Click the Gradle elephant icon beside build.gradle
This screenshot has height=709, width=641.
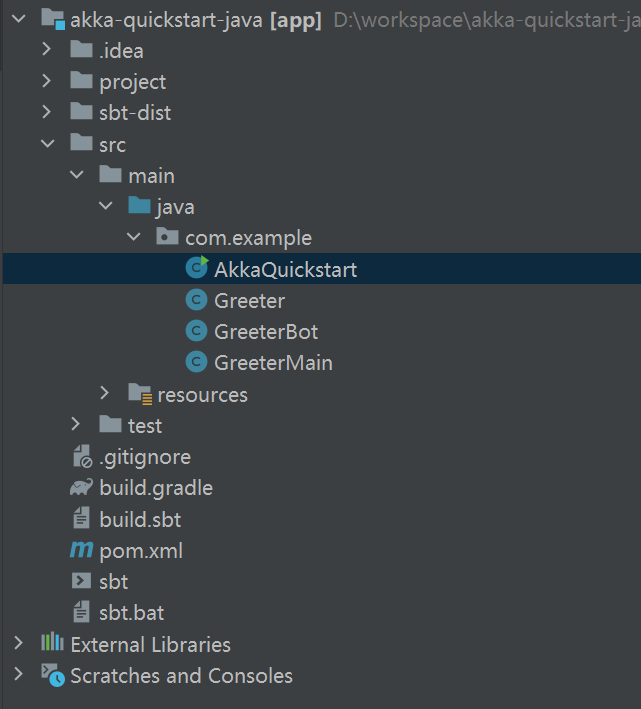tap(81, 487)
